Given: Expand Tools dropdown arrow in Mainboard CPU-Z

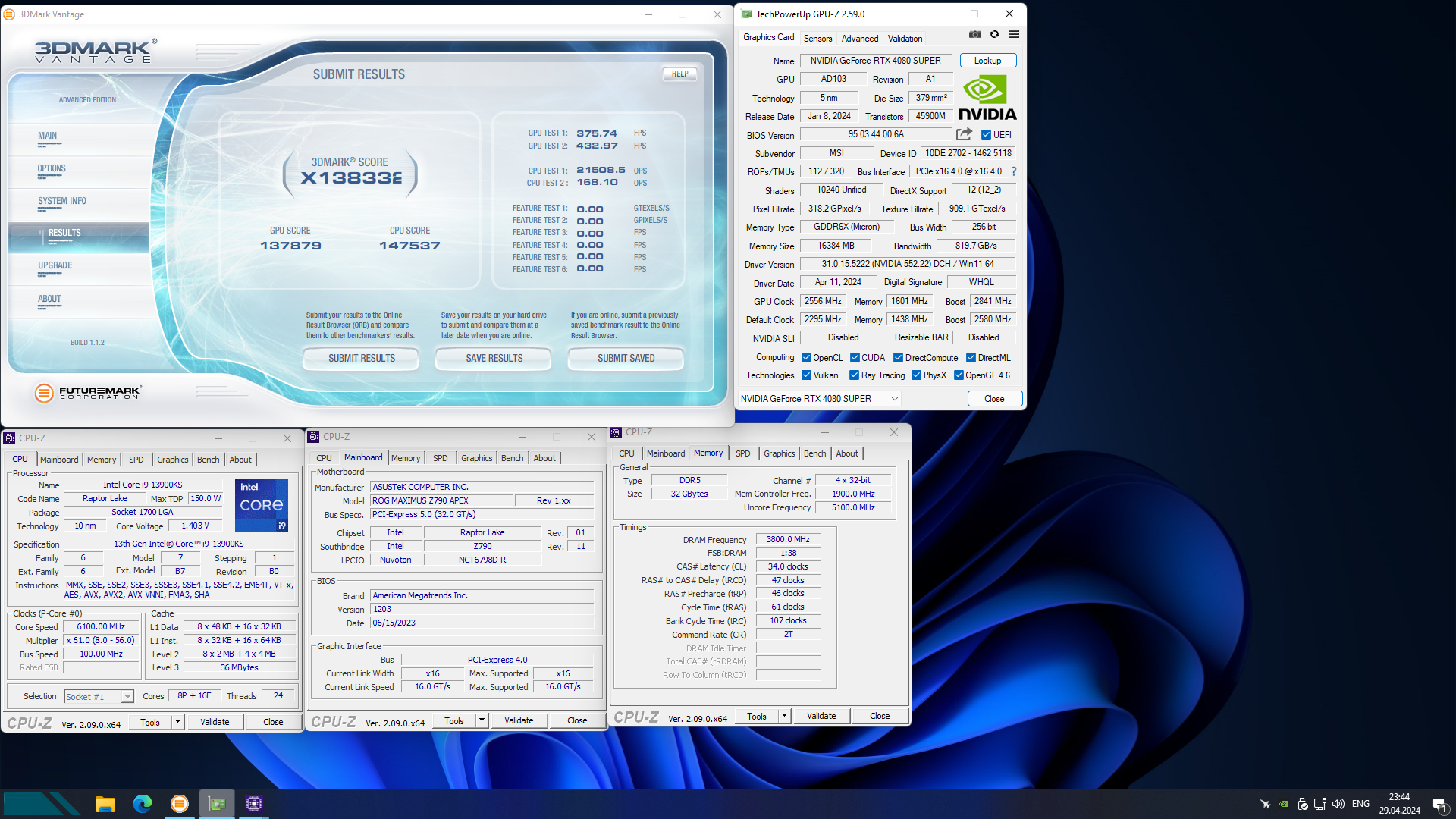Looking at the screenshot, I should [x=482, y=720].
